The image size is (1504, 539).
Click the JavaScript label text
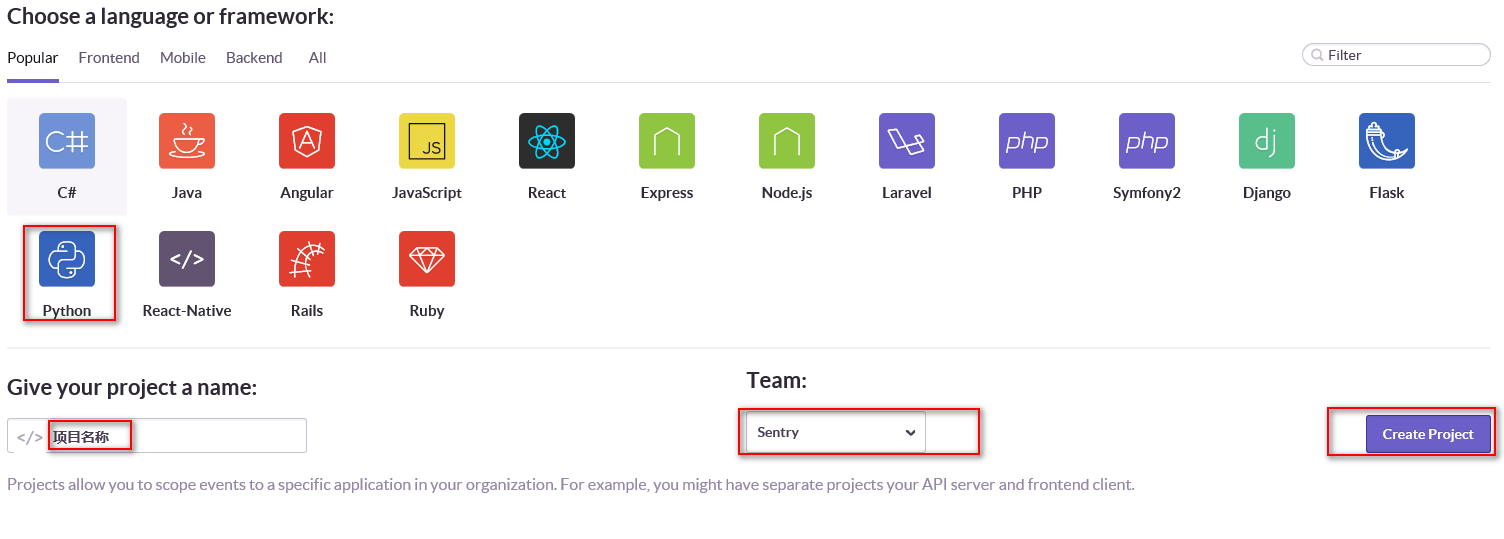tap(427, 193)
